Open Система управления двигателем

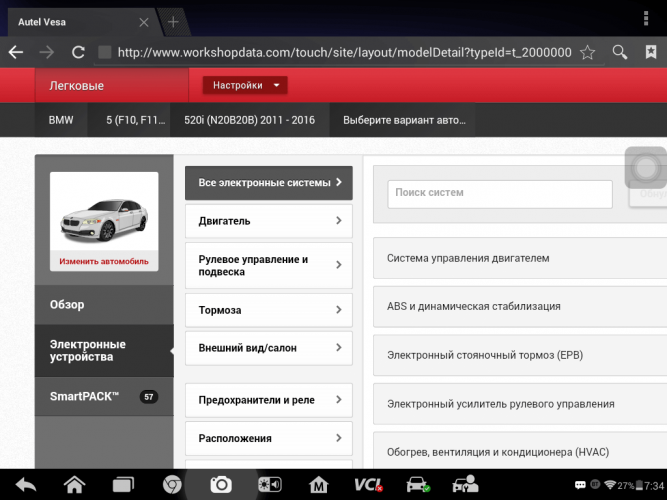click(520, 258)
